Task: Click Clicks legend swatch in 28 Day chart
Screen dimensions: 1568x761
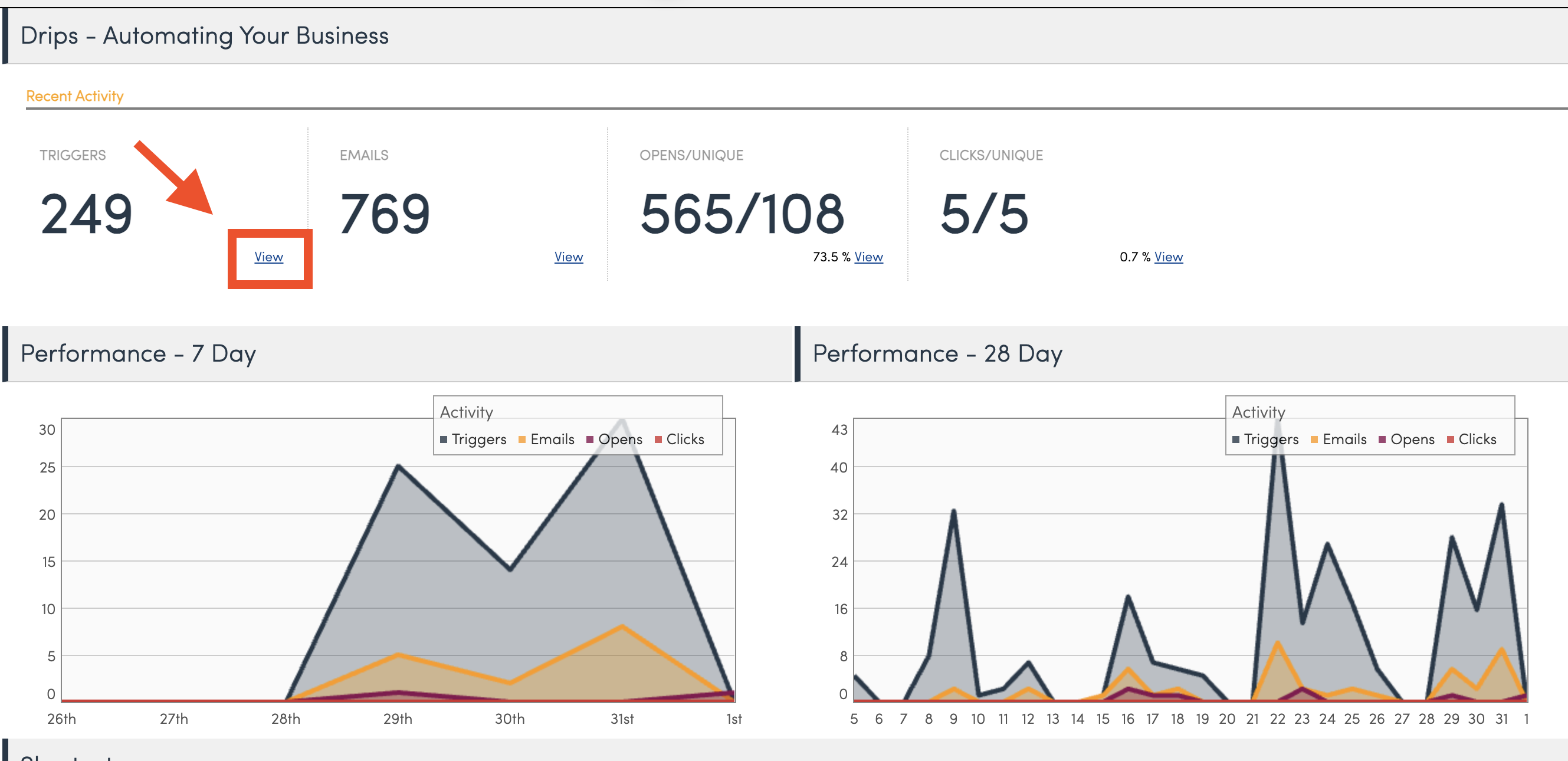Action: coord(1451,439)
